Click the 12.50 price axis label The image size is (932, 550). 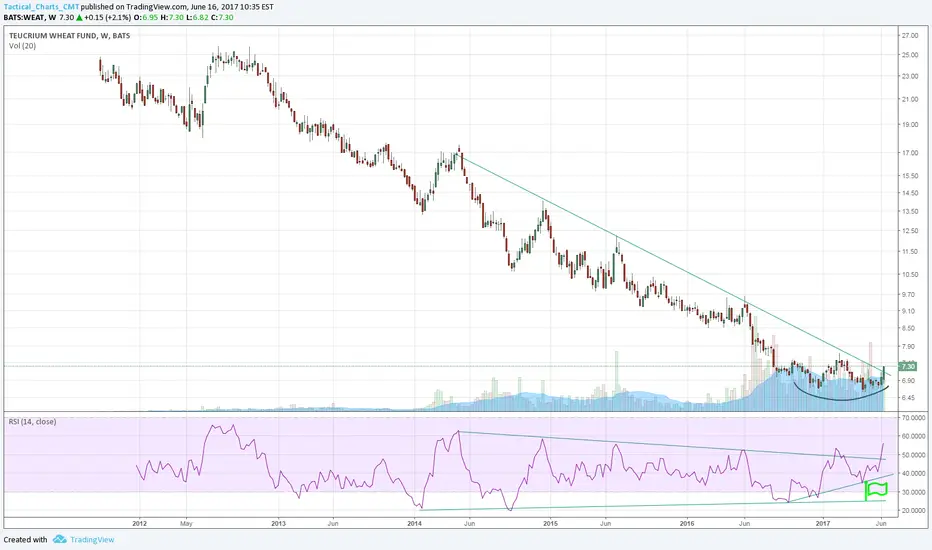[910, 231]
